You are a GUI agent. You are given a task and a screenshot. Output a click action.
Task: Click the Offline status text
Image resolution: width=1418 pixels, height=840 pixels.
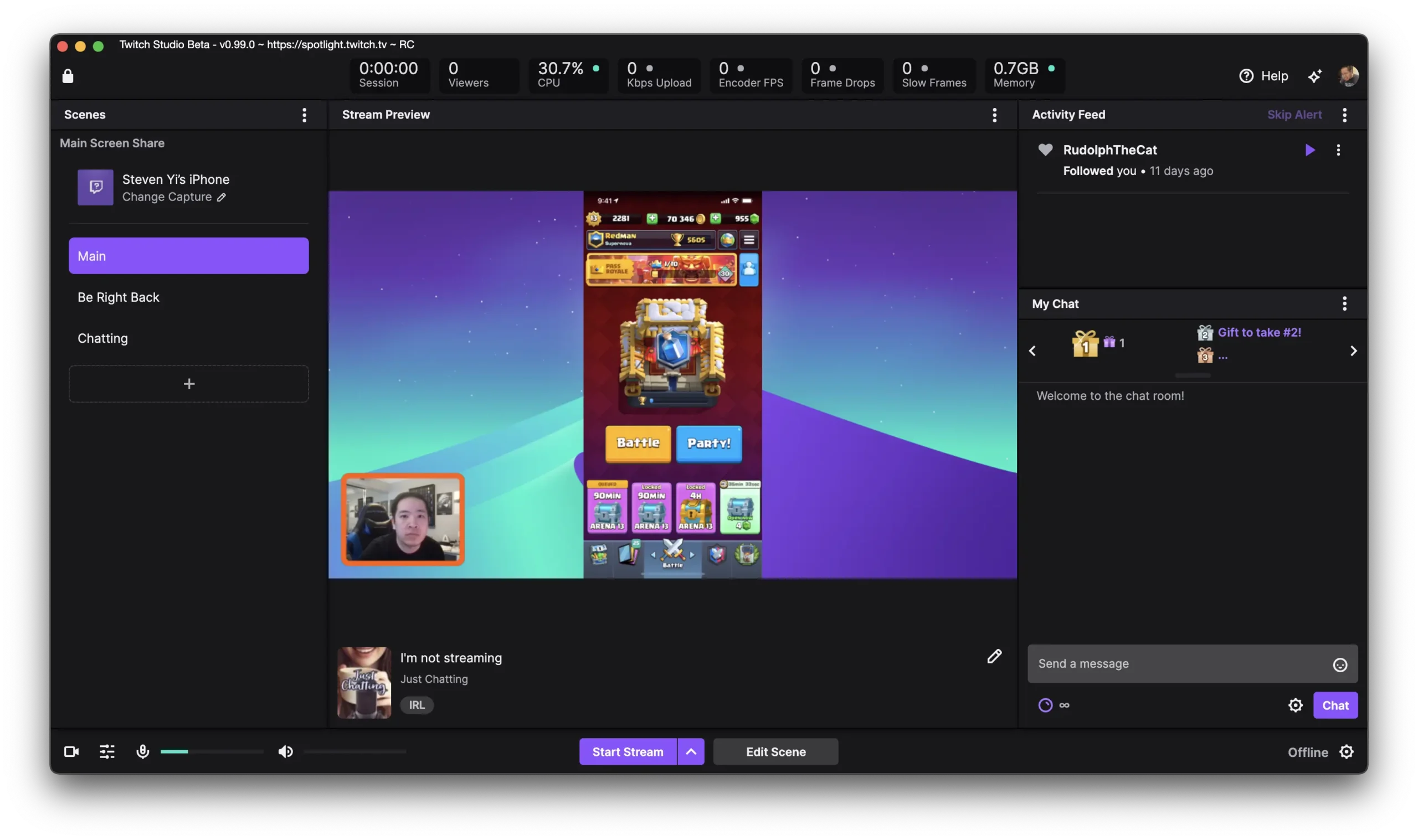pos(1307,753)
